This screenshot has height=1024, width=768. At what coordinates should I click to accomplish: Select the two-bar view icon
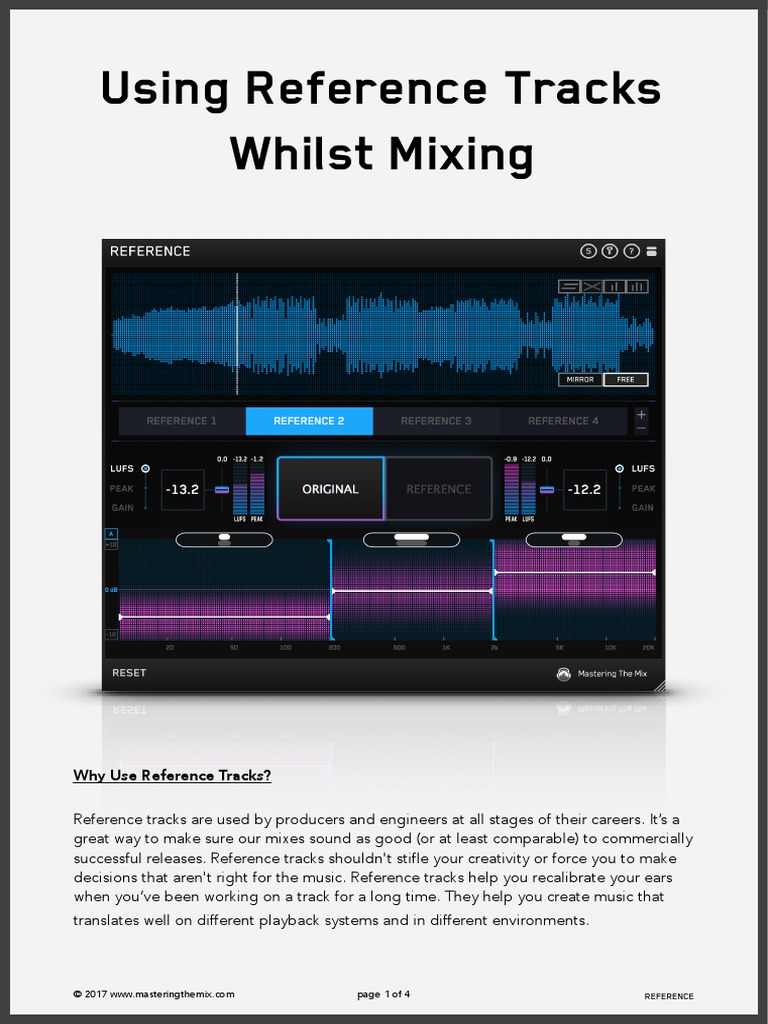point(614,286)
